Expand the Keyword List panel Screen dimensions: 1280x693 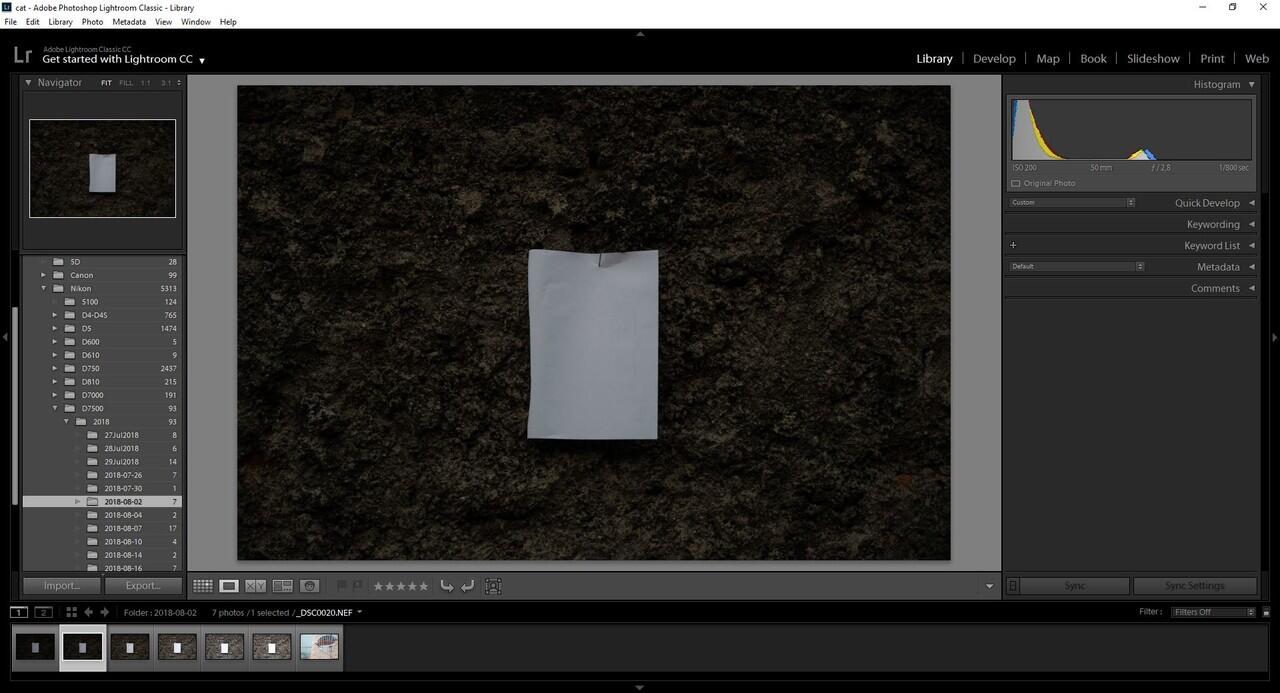1251,245
